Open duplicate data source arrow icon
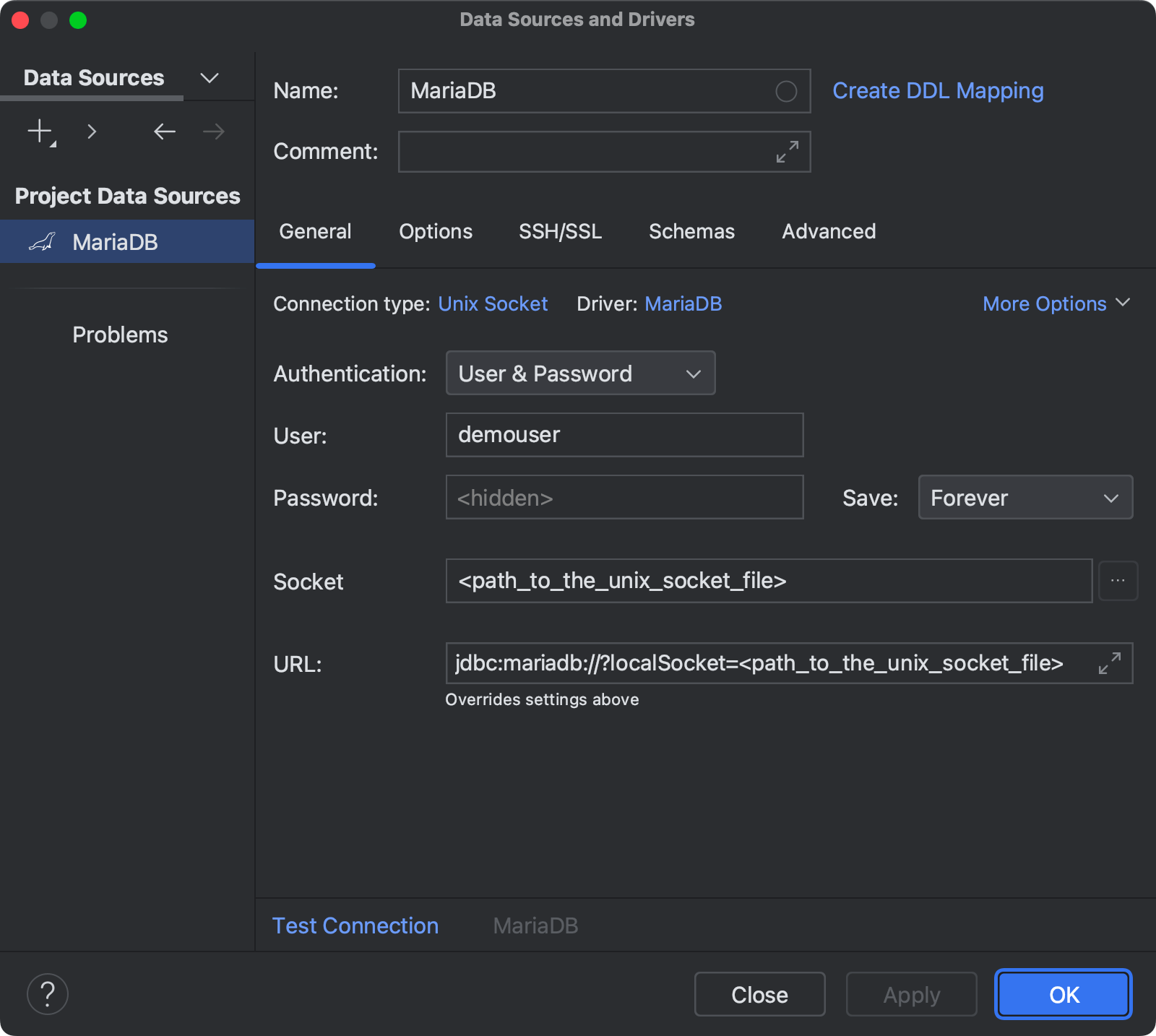This screenshot has height=1036, width=1156. pyautogui.click(x=92, y=131)
